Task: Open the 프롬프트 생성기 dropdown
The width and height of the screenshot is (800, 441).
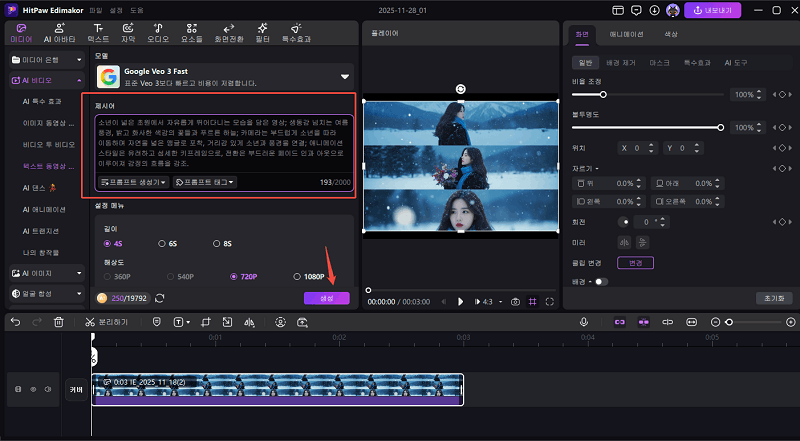Action: 134,182
